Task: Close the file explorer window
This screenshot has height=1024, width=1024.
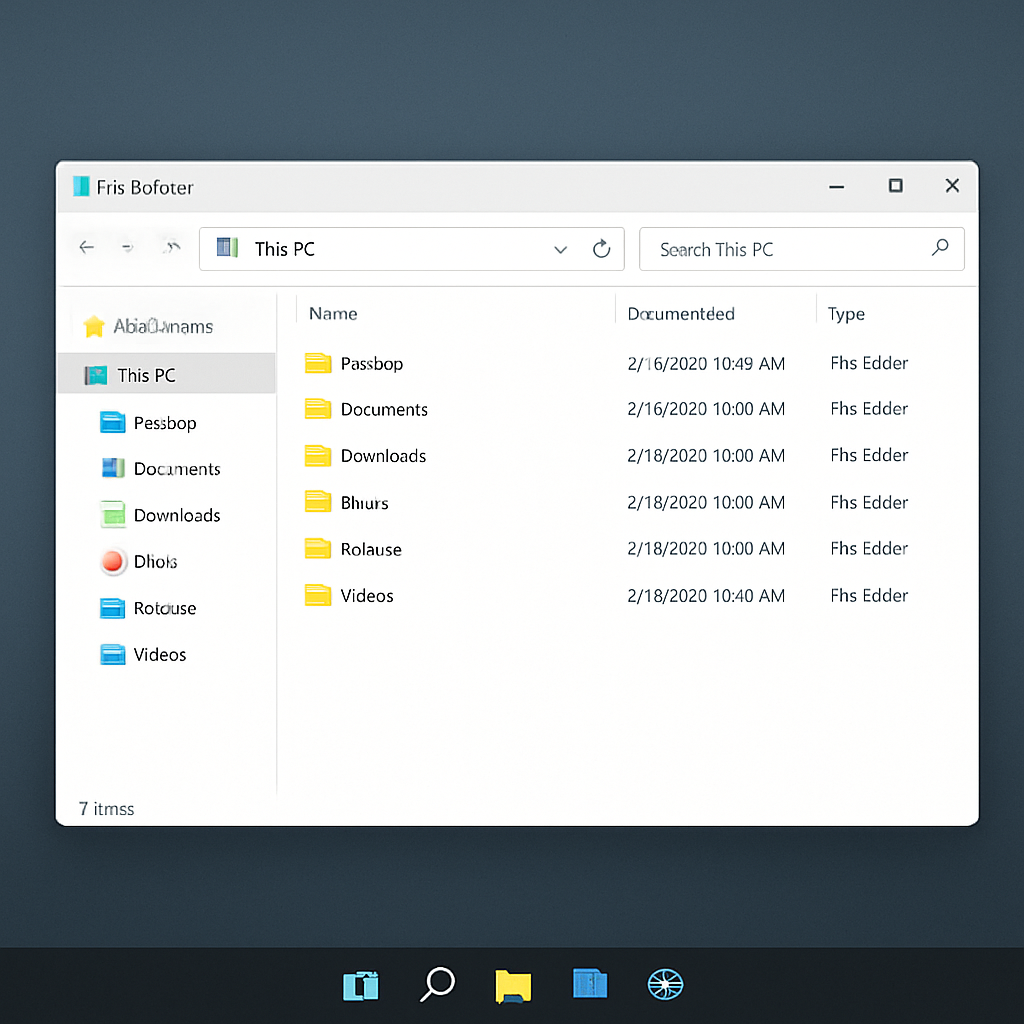Action: point(952,185)
